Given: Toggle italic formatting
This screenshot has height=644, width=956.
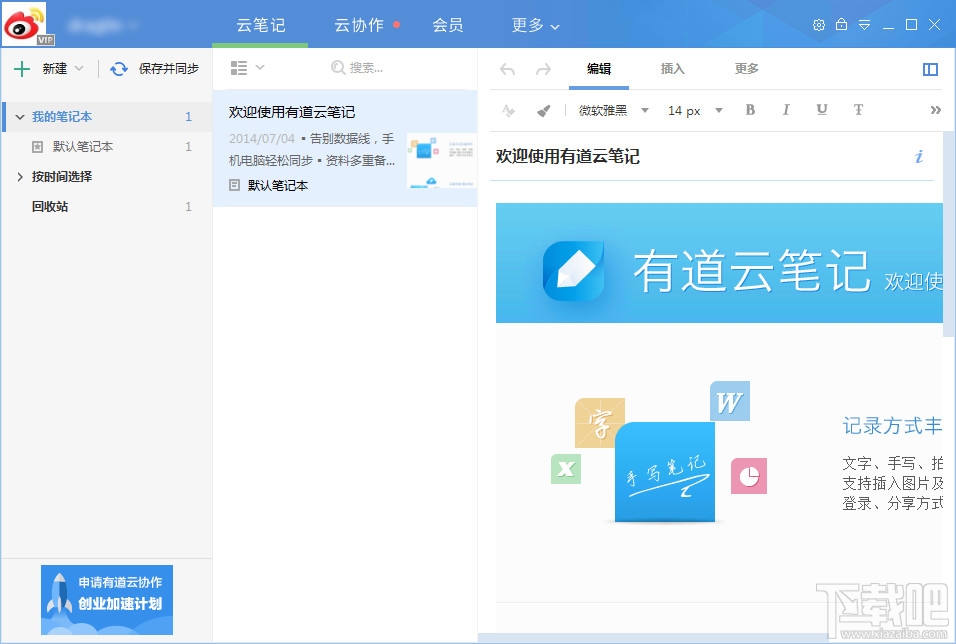Looking at the screenshot, I should point(786,110).
